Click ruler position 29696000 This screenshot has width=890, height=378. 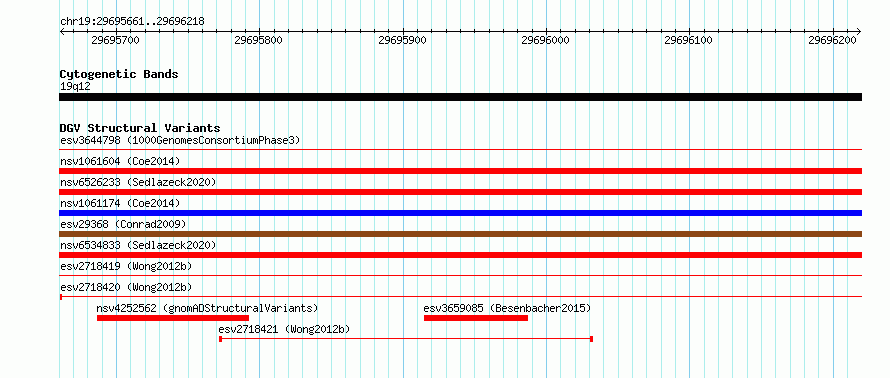point(546,40)
